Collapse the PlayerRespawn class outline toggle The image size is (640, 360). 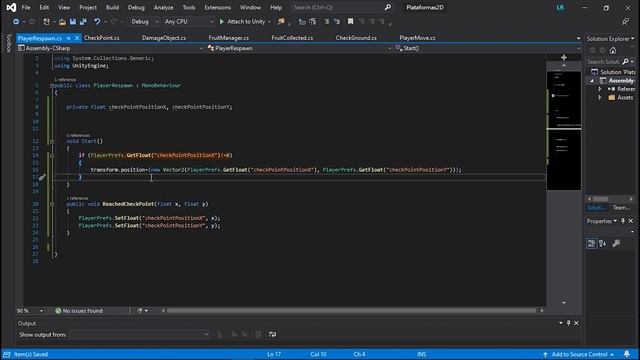click(52, 86)
